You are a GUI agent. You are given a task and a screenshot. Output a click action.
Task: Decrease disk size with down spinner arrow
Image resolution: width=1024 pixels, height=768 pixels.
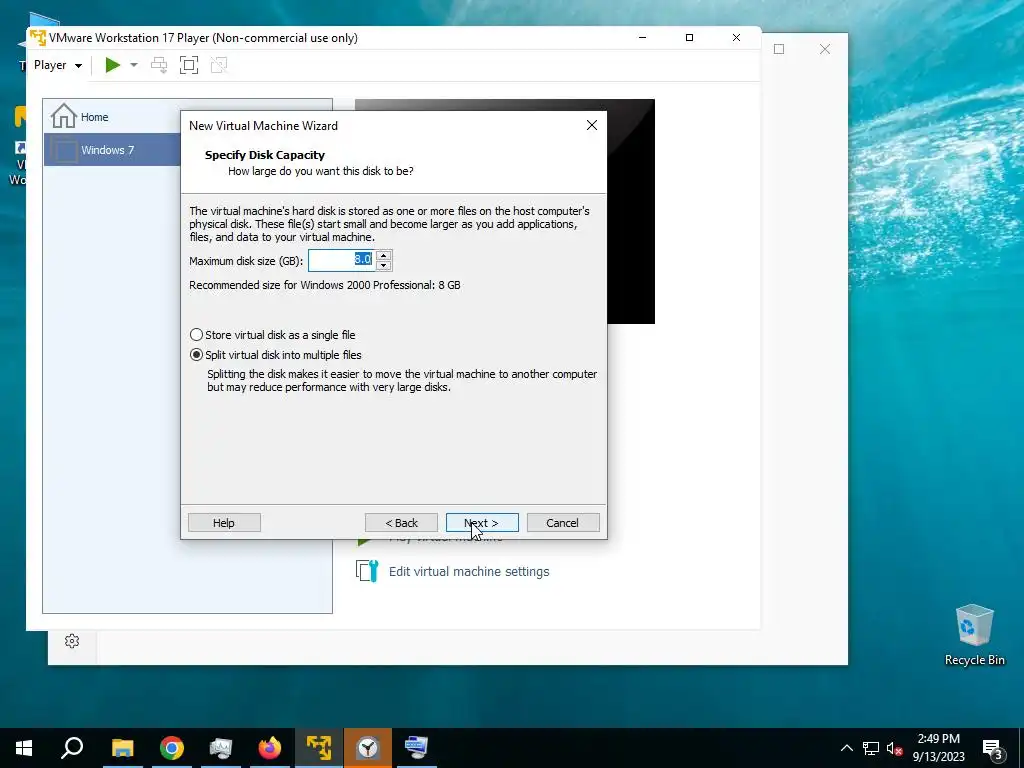click(384, 266)
